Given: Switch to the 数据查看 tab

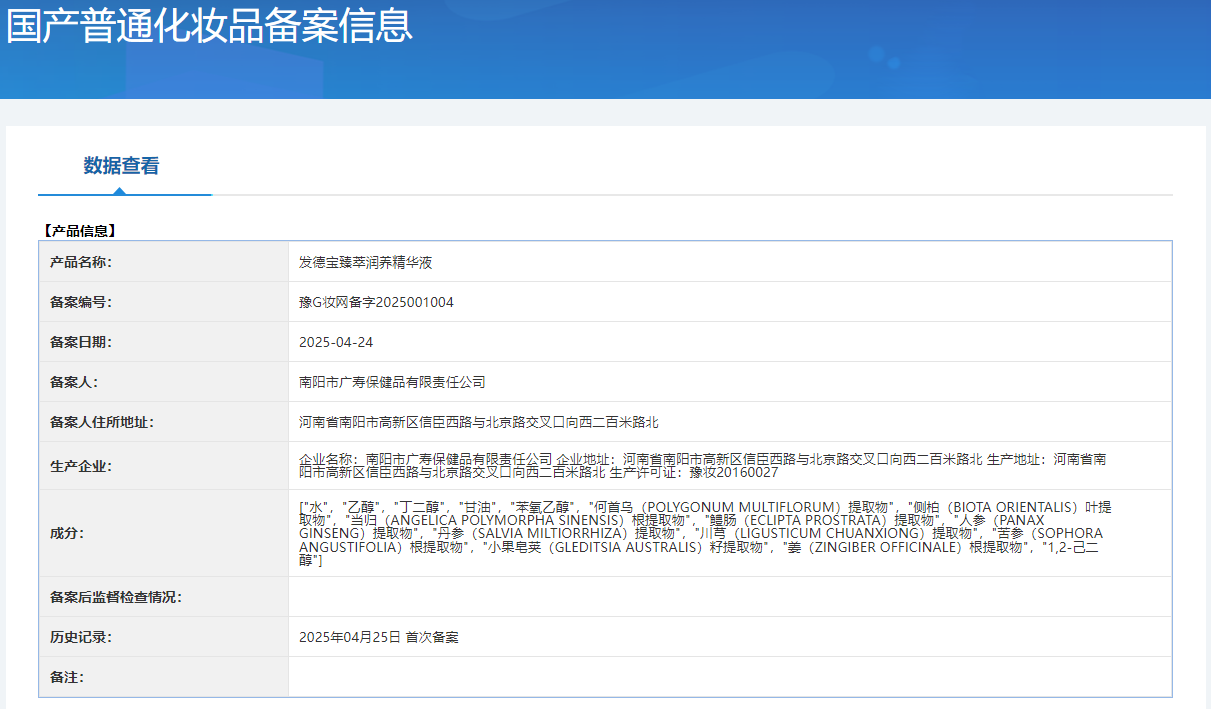Looking at the screenshot, I should tap(121, 166).
